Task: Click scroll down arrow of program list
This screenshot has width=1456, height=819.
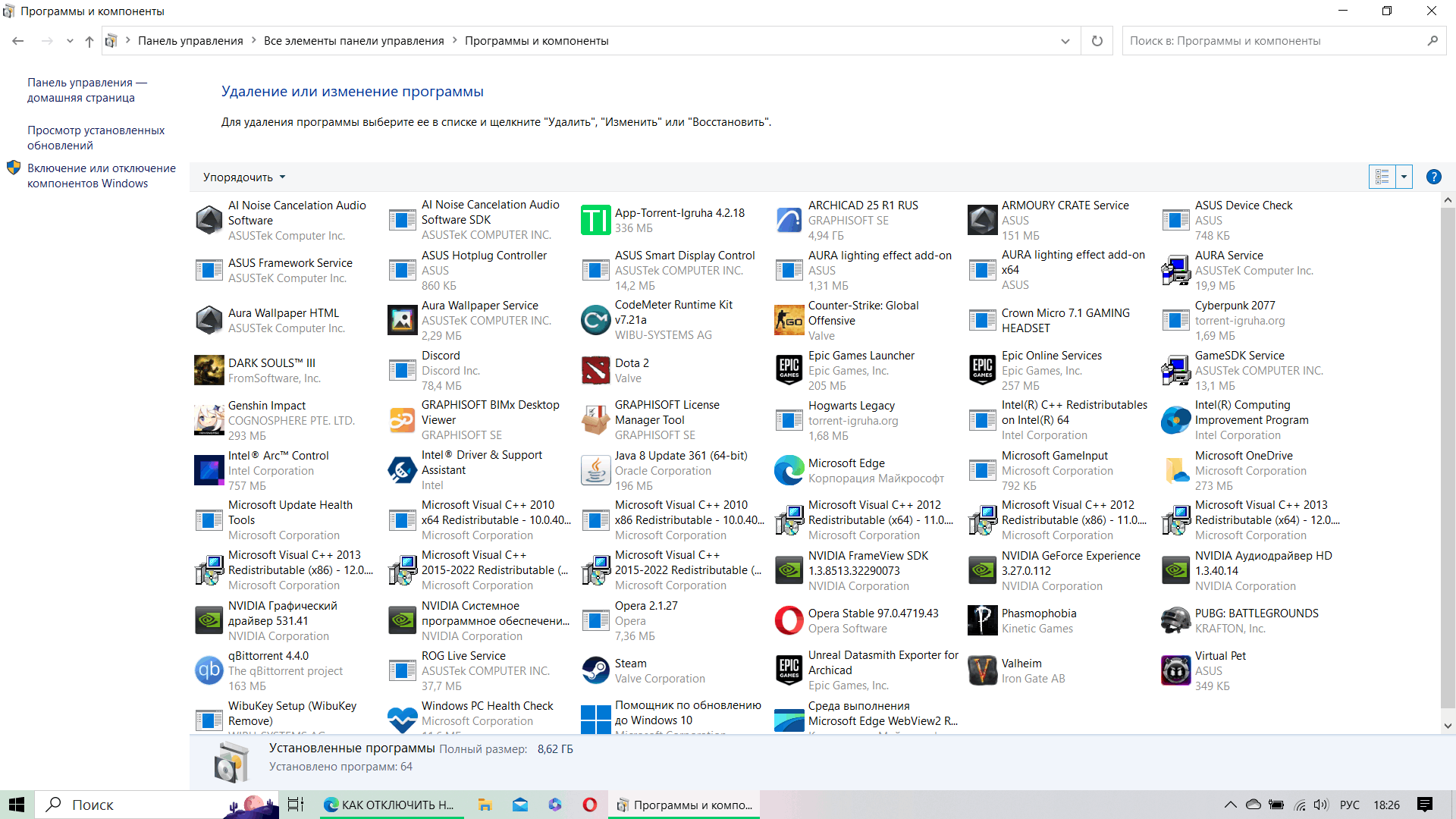Action: [1448, 726]
